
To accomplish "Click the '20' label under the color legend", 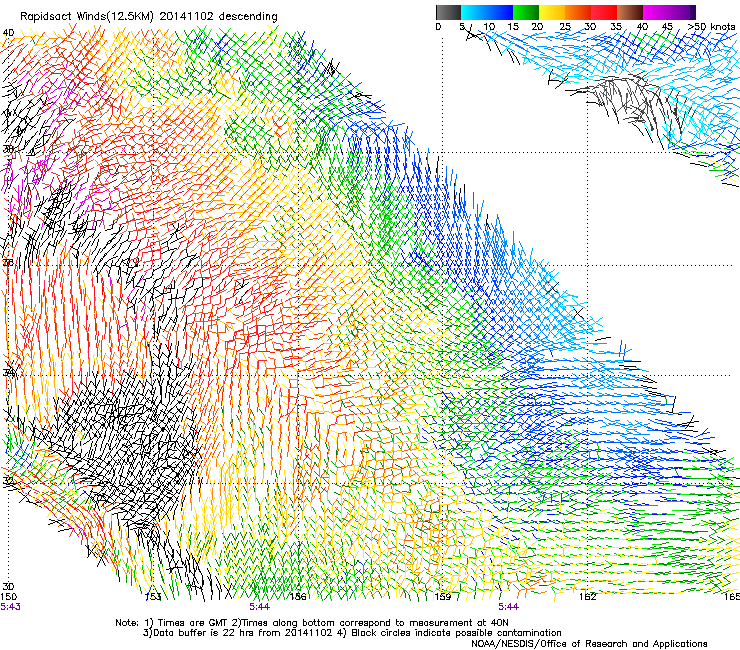I will 537,27.
